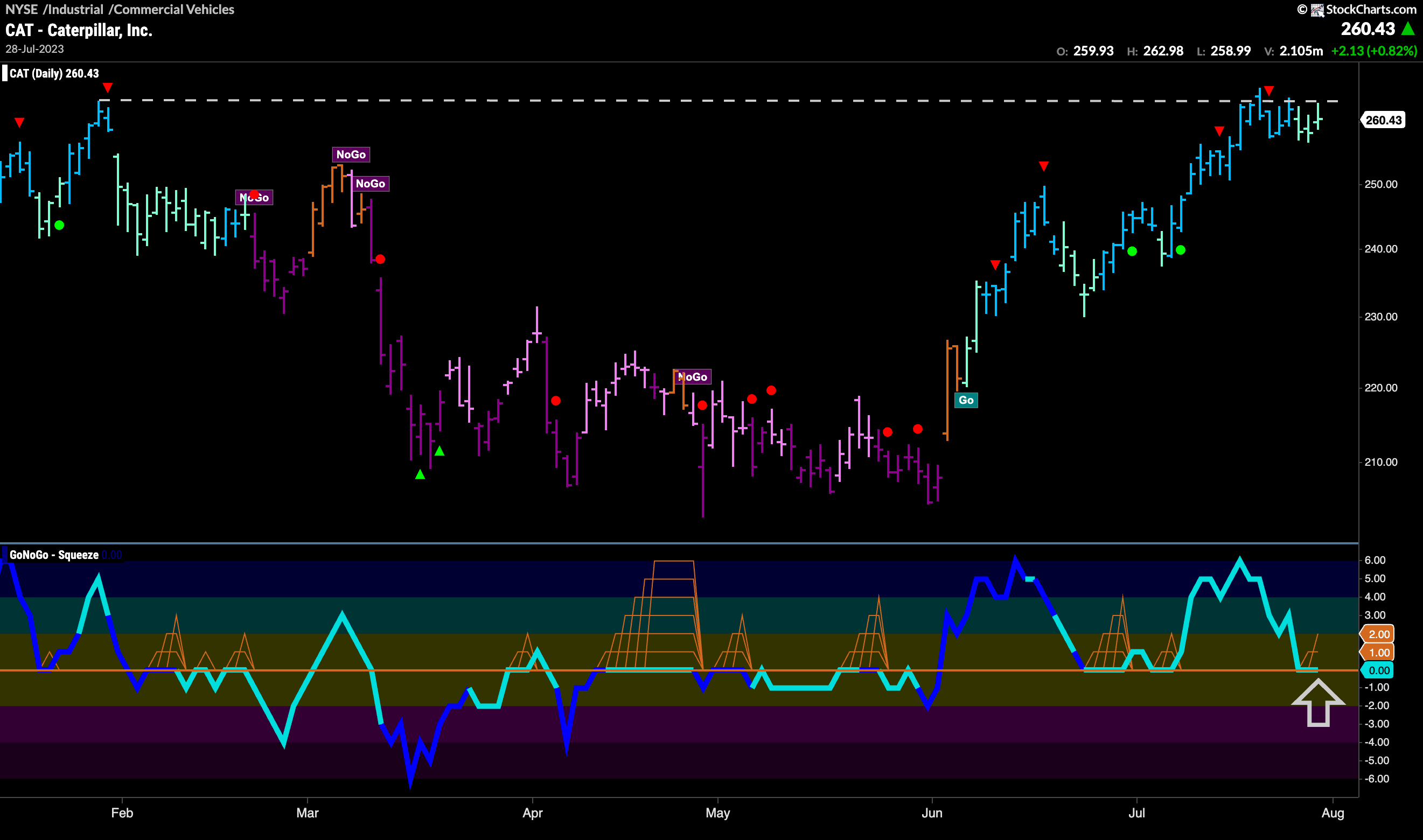Click the low value L: 258.99
1423x840 pixels.
(1224, 51)
